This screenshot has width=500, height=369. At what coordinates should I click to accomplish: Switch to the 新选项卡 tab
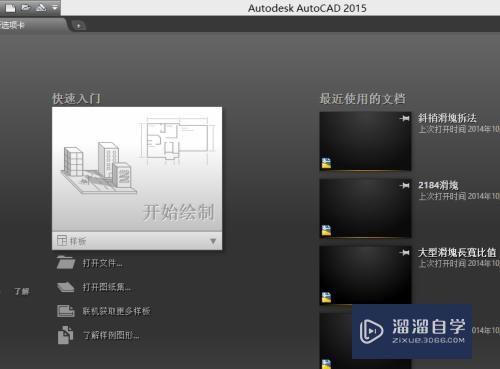click(32, 25)
